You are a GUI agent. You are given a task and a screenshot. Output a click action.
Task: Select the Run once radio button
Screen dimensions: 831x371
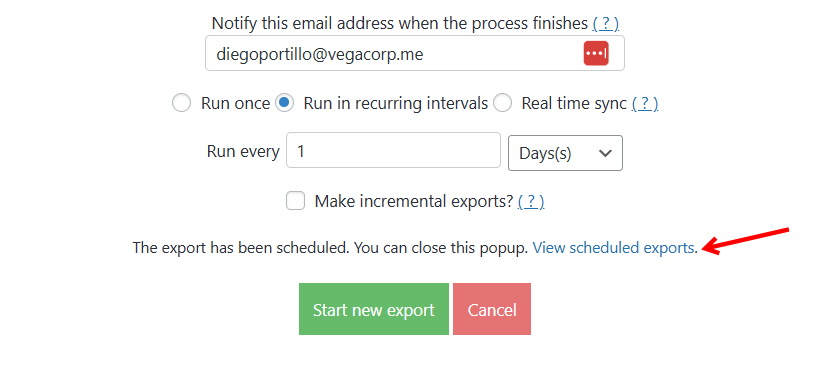(181, 103)
